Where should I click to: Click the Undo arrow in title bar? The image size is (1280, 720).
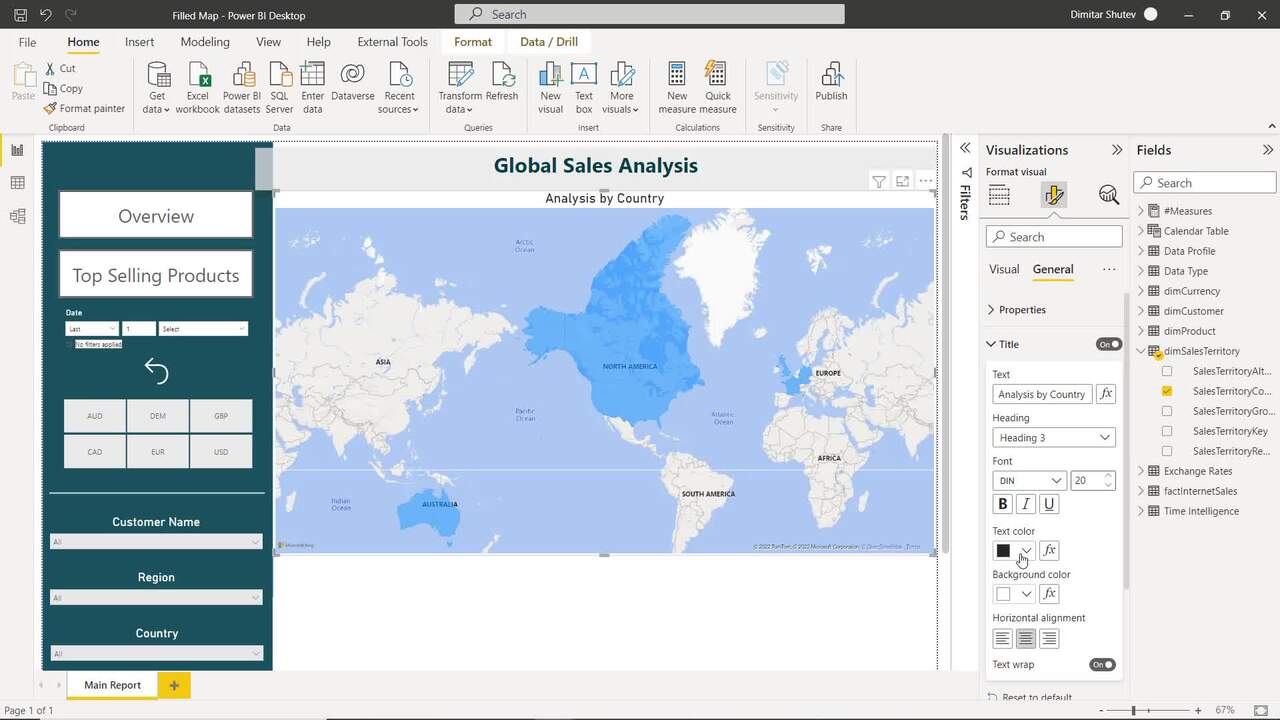[45, 15]
